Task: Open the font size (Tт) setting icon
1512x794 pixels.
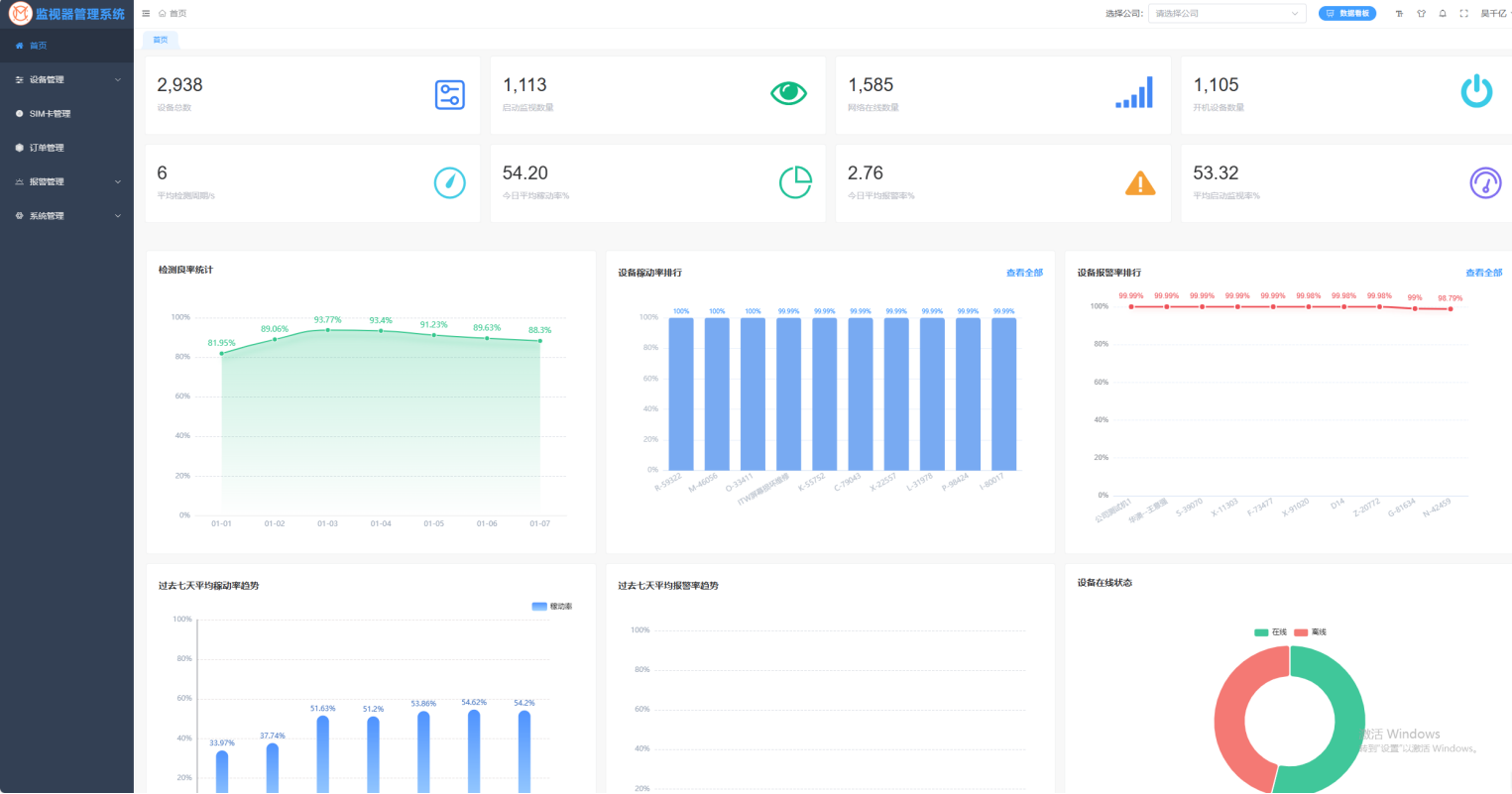Action: pos(1399,14)
